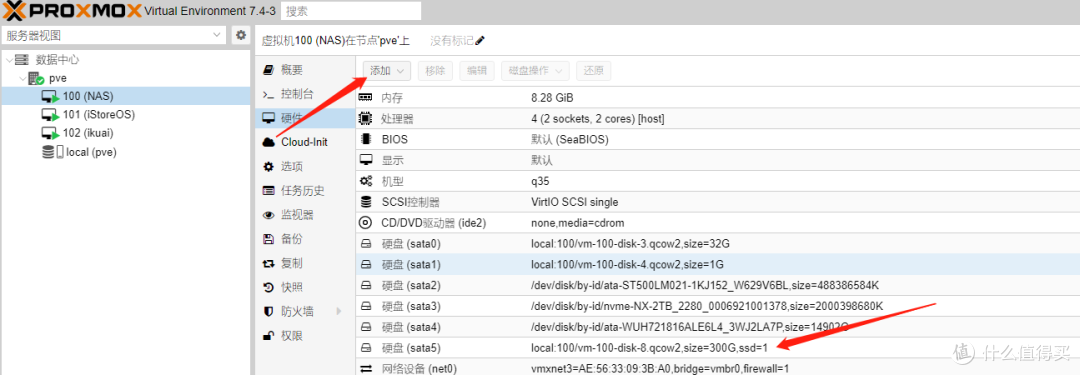This screenshot has width=1080, height=375.
Task: Select local (pve) storage in tree
Action: click(x=125, y=152)
